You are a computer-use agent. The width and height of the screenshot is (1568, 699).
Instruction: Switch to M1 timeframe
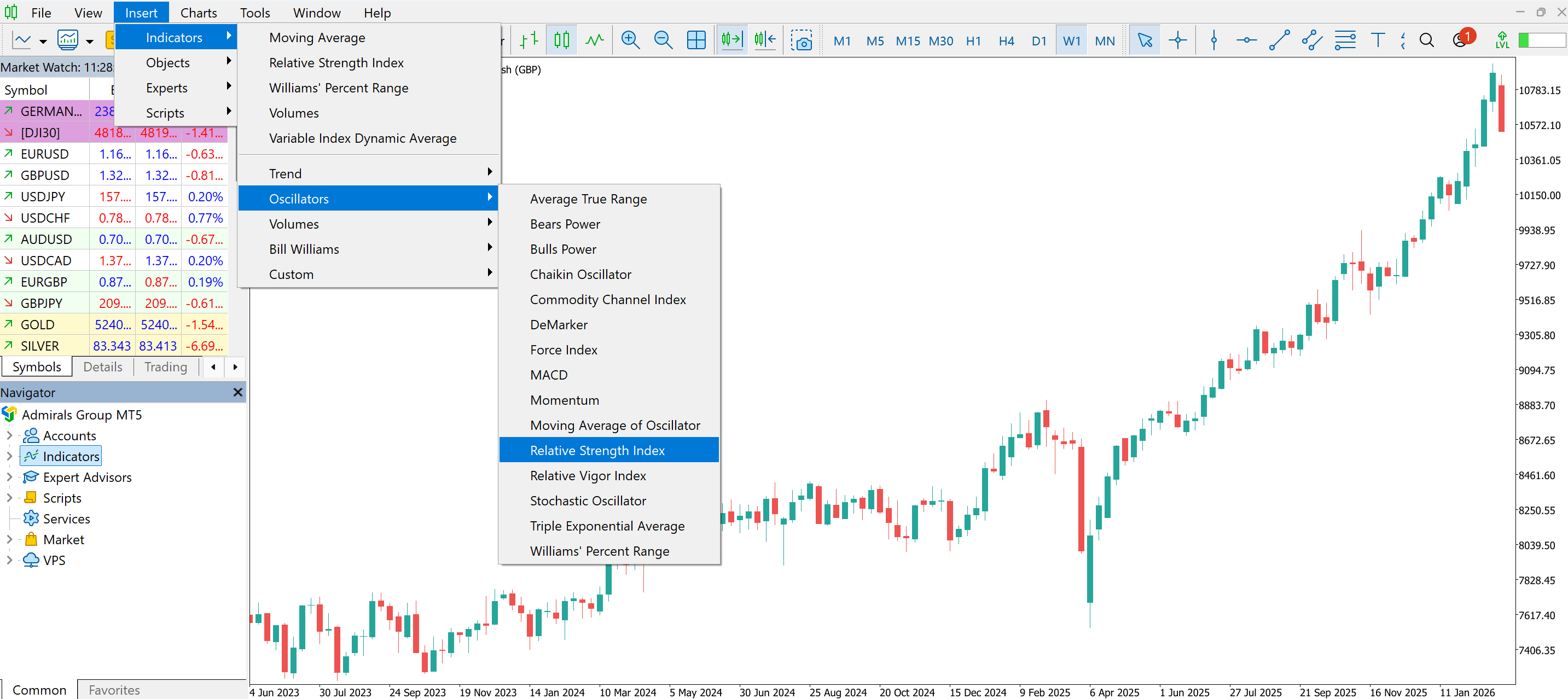click(x=842, y=41)
